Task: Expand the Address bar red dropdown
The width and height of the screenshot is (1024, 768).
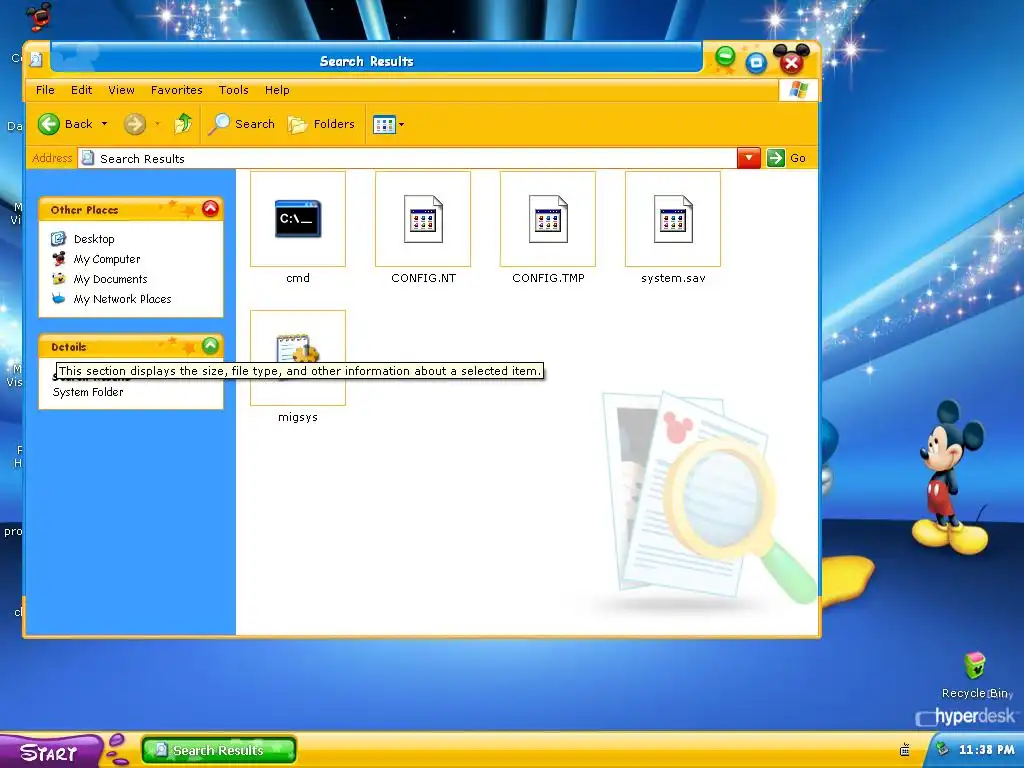Action: (x=748, y=158)
